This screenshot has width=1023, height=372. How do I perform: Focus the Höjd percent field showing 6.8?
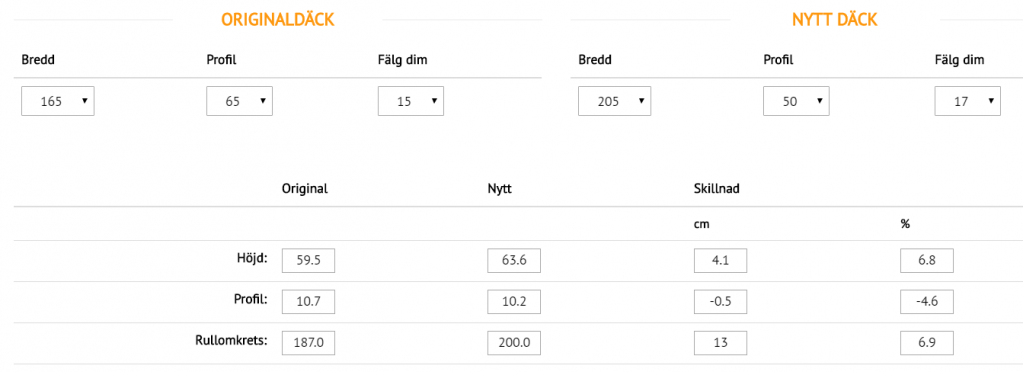tap(927, 261)
